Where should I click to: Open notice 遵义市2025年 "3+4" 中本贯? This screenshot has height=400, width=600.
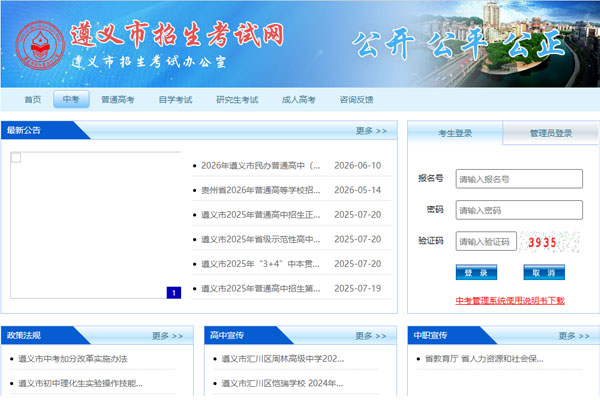260,264
